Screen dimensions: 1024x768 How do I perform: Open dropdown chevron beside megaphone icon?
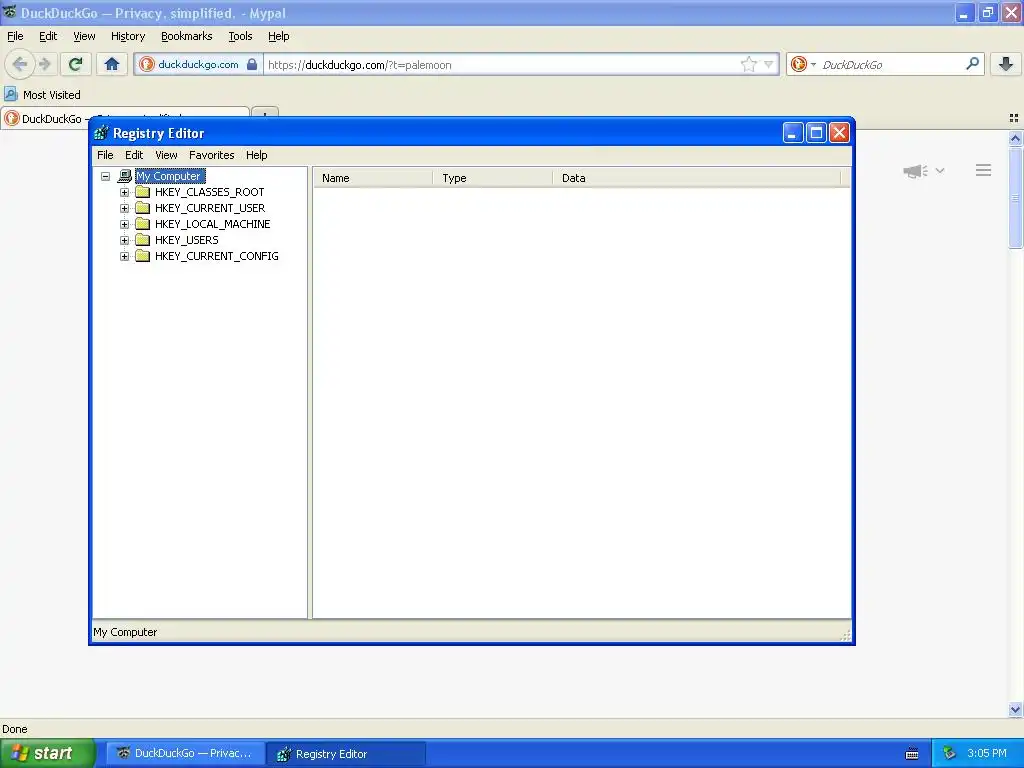940,170
